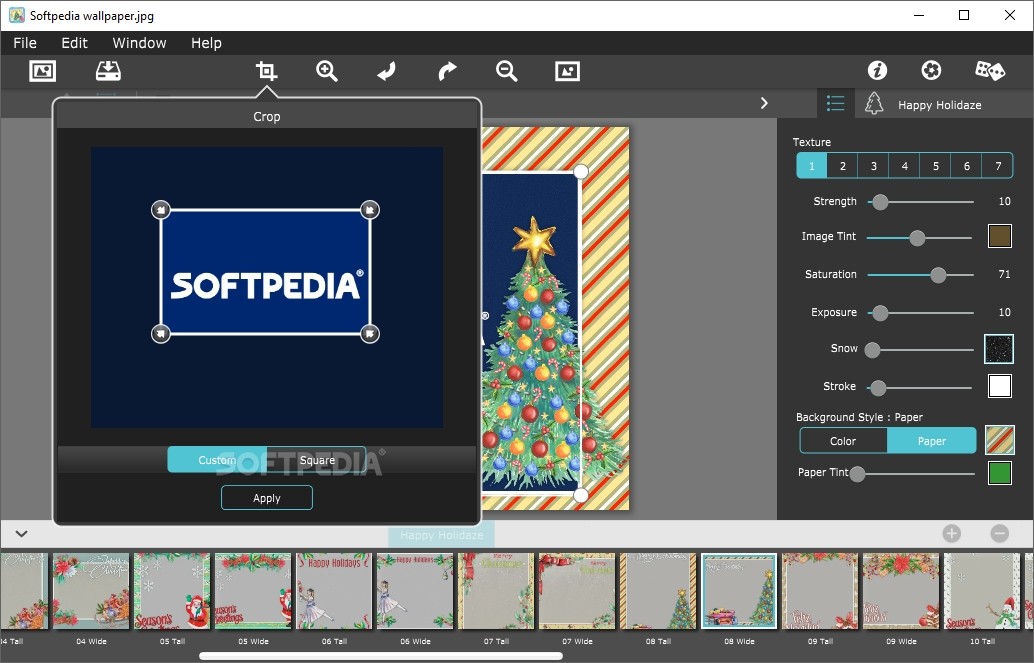The height and width of the screenshot is (663, 1034).
Task: Click bottom-right crop corner handle
Action: pos(370,334)
